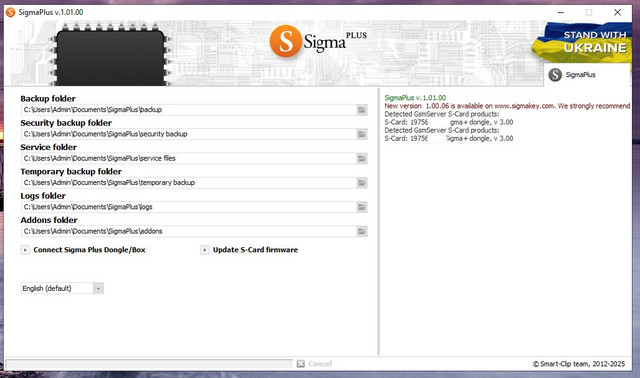This screenshot has width=640, height=378.
Task: Click the orange Sigma Plus logo
Action: point(285,41)
